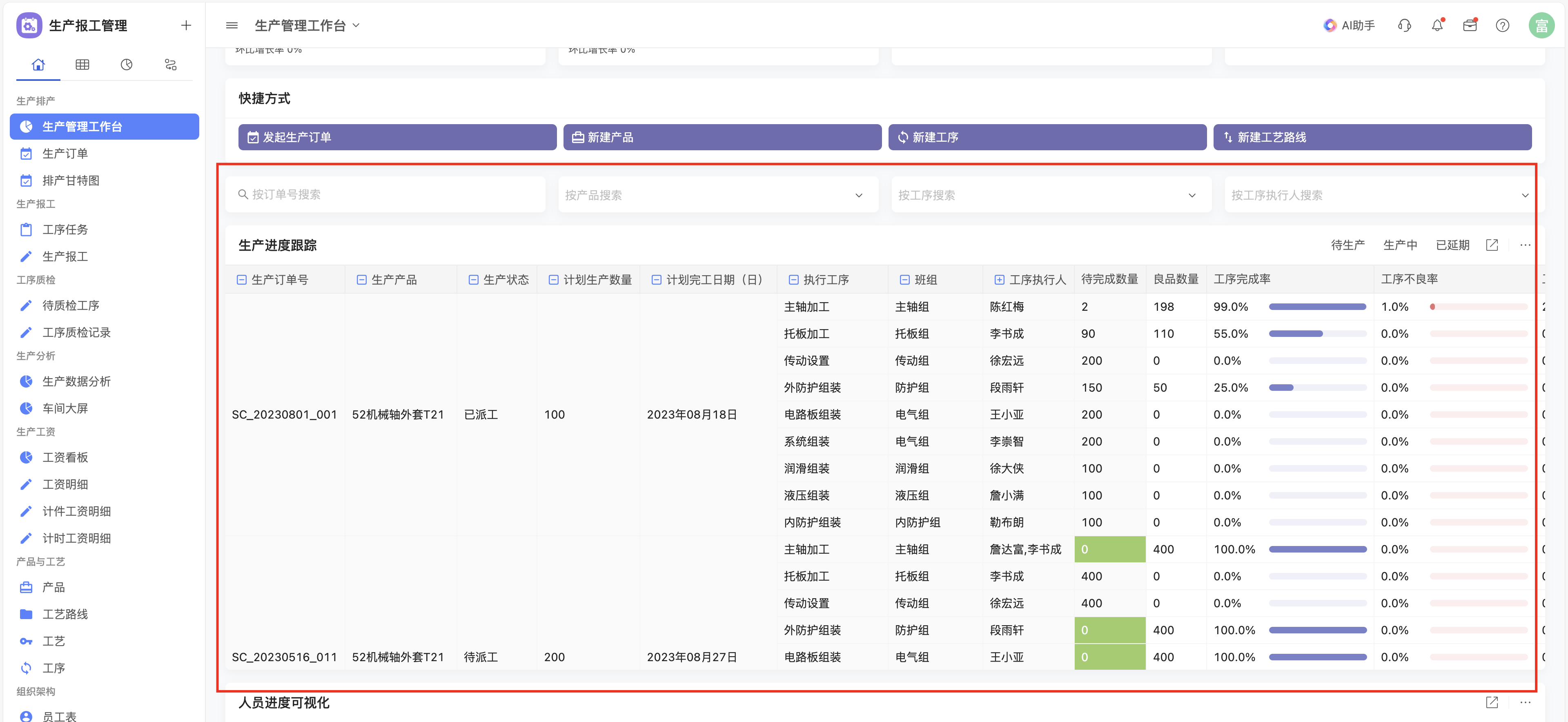The width and height of the screenshot is (1568, 722).
Task: Open the AI助手 assistant
Action: click(1350, 25)
